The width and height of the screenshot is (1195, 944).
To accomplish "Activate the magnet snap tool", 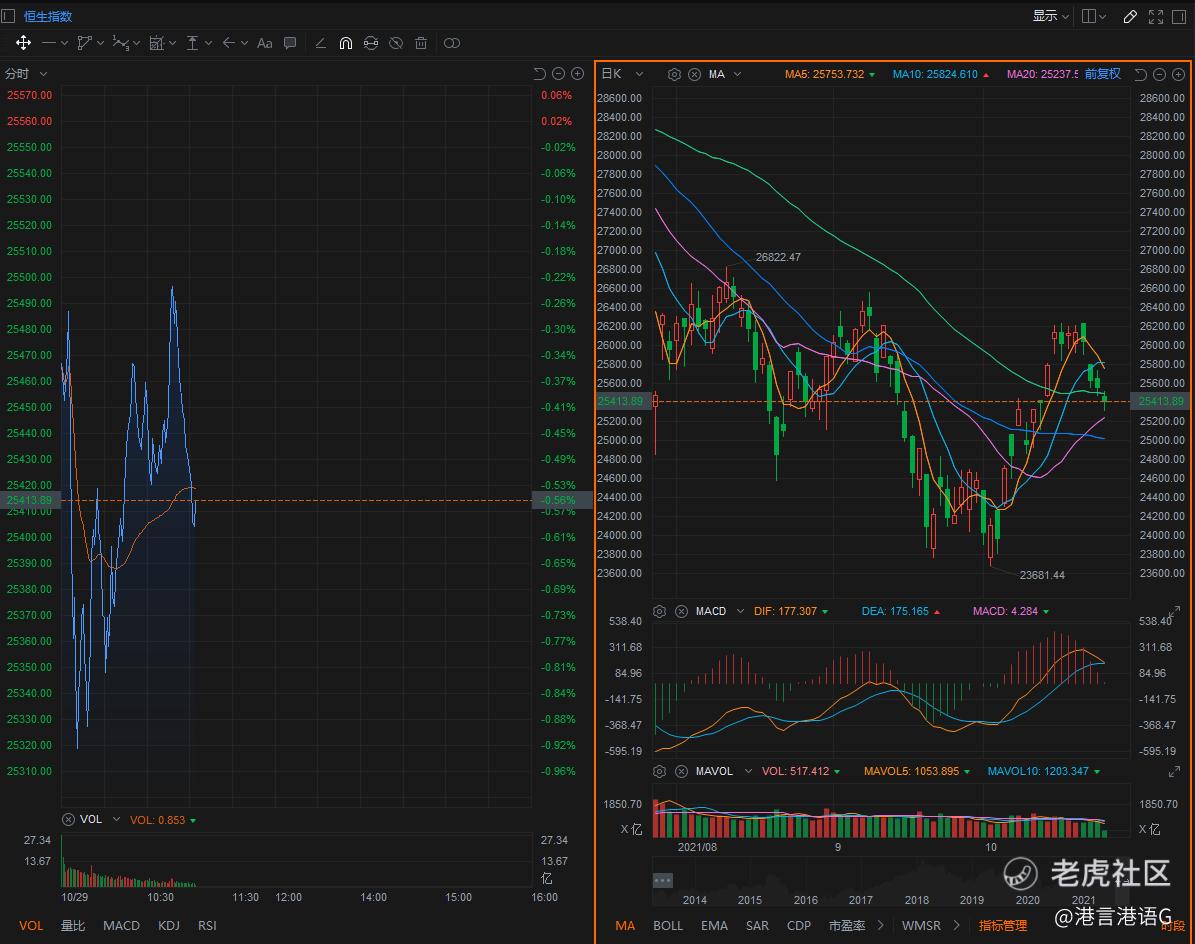I will click(346, 43).
